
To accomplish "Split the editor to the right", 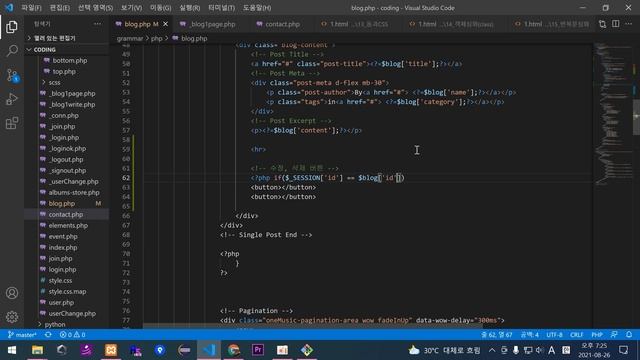I will (616, 24).
